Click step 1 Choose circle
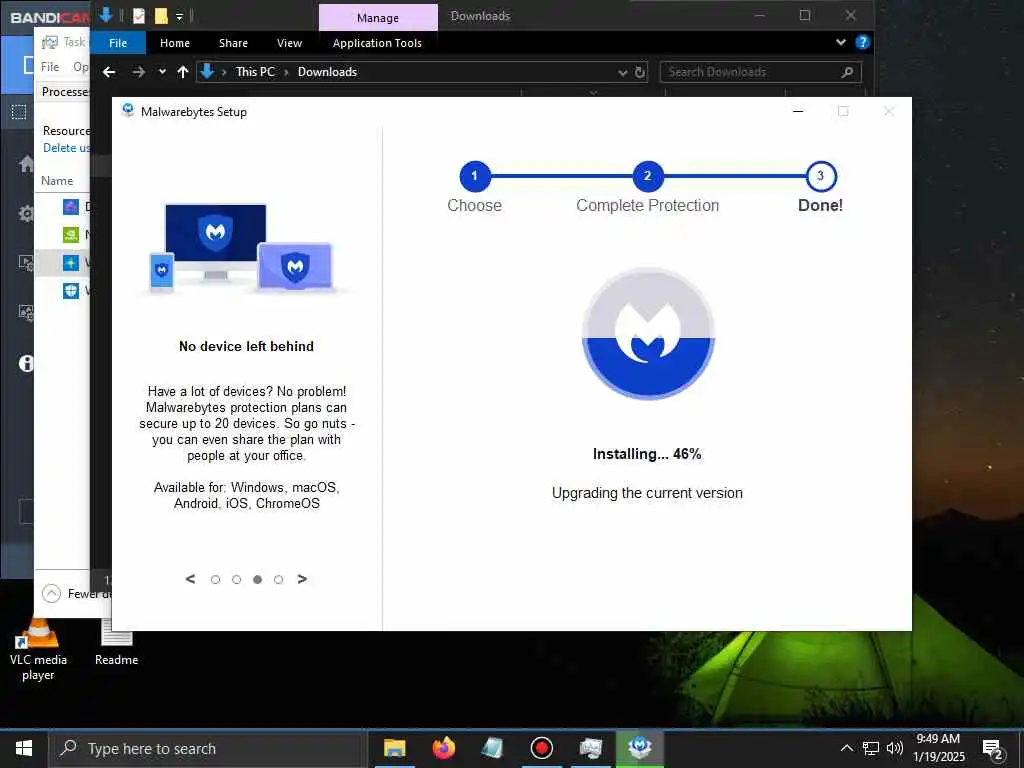This screenshot has width=1024, height=768. [475, 176]
